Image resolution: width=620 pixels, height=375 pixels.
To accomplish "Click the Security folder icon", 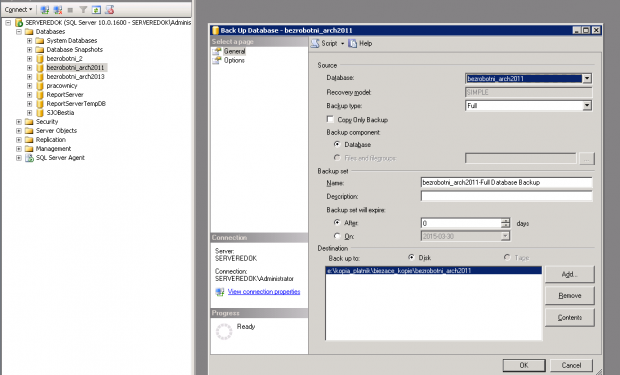I will [29, 122].
